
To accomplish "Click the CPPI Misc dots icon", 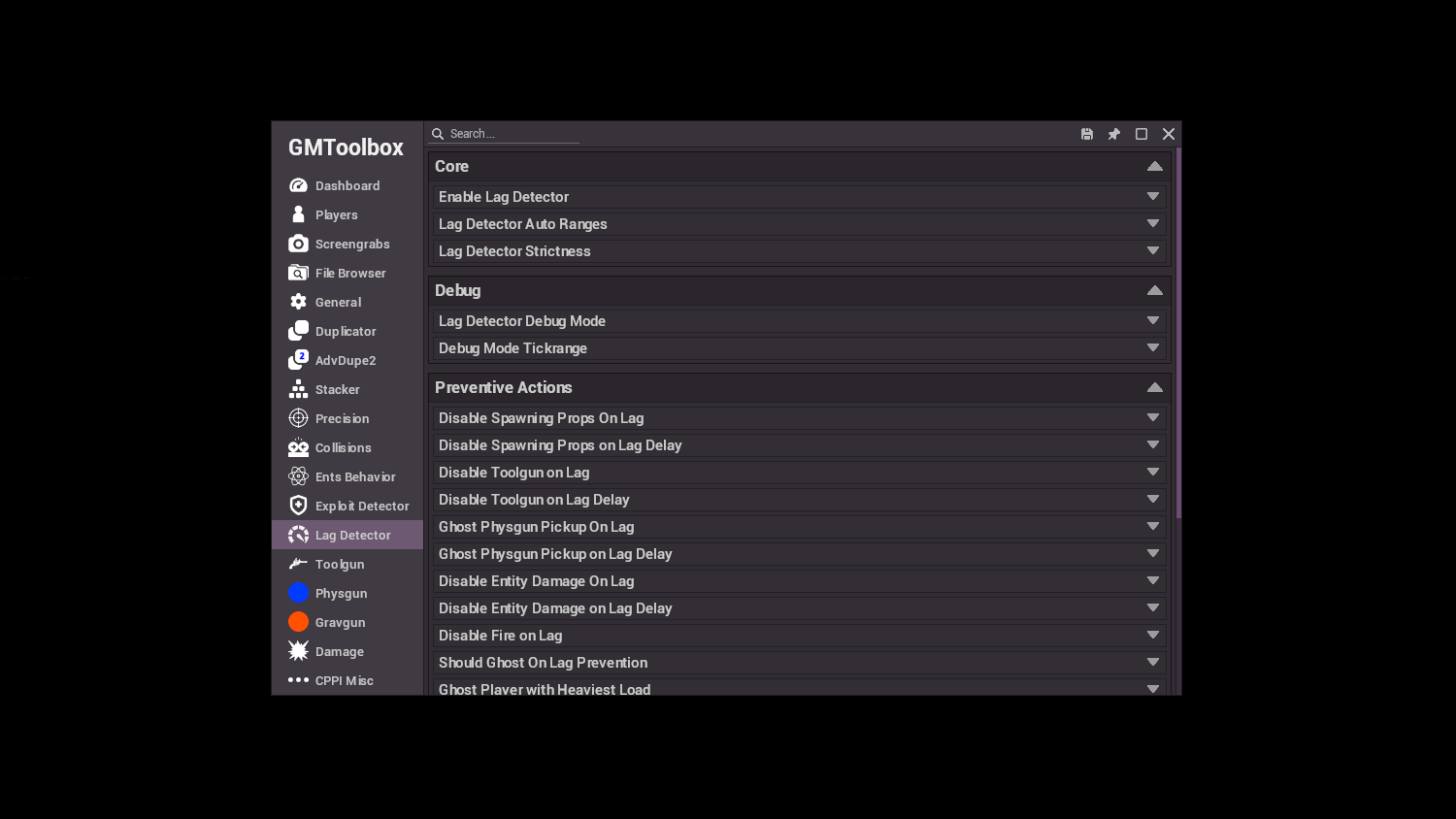I will click(298, 680).
